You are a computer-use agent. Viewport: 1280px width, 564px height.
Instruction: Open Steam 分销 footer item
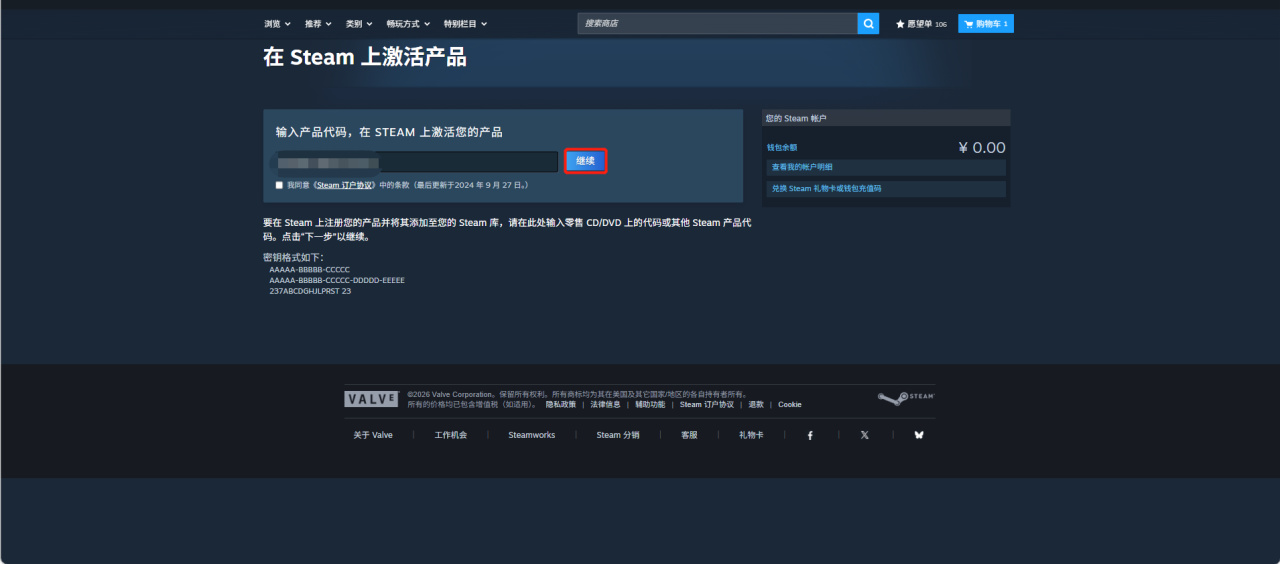pyautogui.click(x=618, y=435)
